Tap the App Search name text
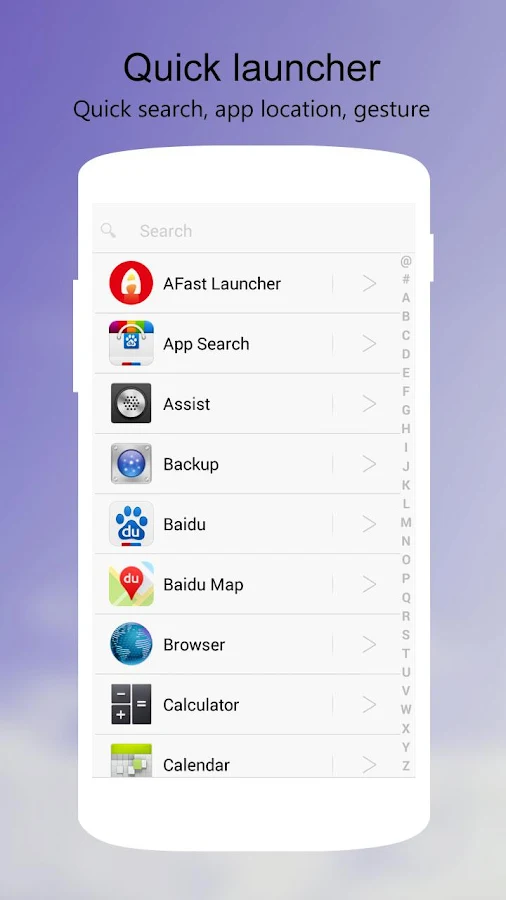Screen dimensions: 506x900 (x=207, y=344)
